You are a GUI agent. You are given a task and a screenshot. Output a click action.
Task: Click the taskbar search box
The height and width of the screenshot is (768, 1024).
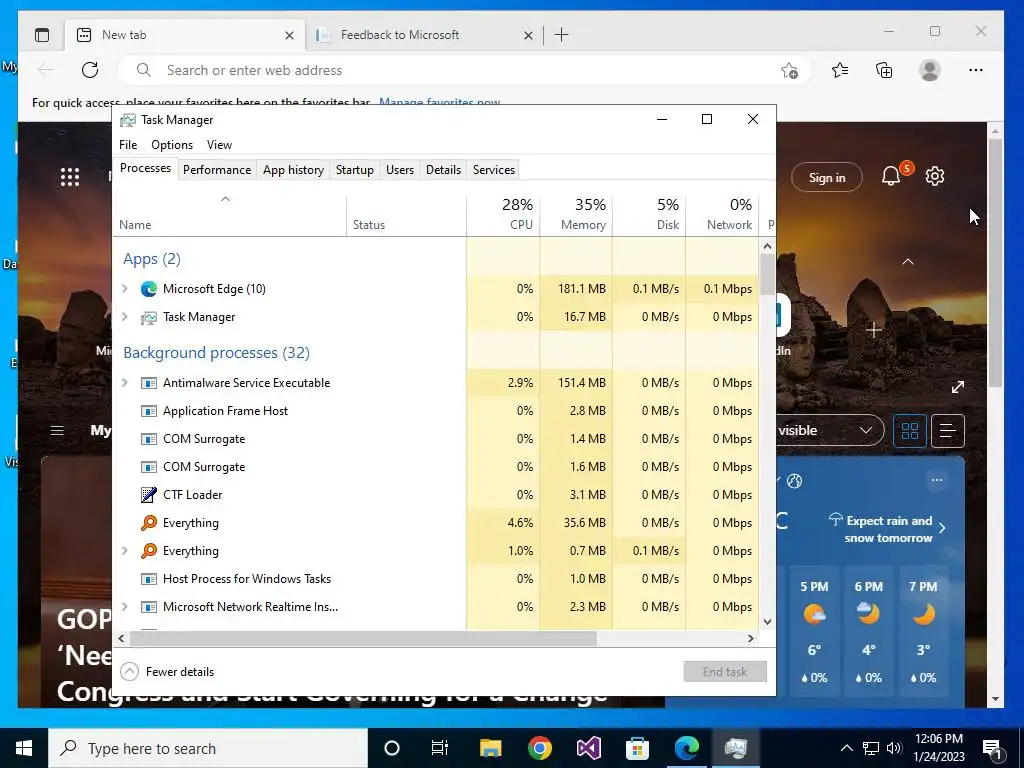click(208, 748)
